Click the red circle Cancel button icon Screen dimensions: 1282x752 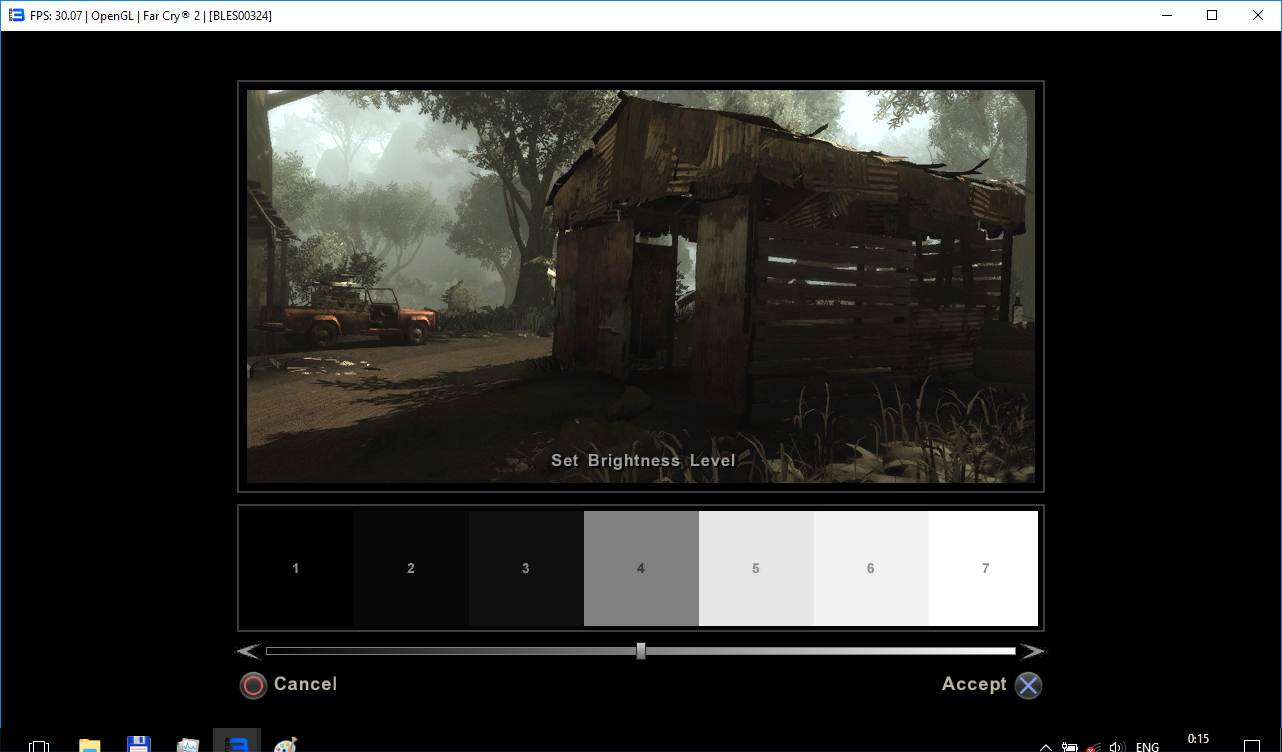pos(253,685)
